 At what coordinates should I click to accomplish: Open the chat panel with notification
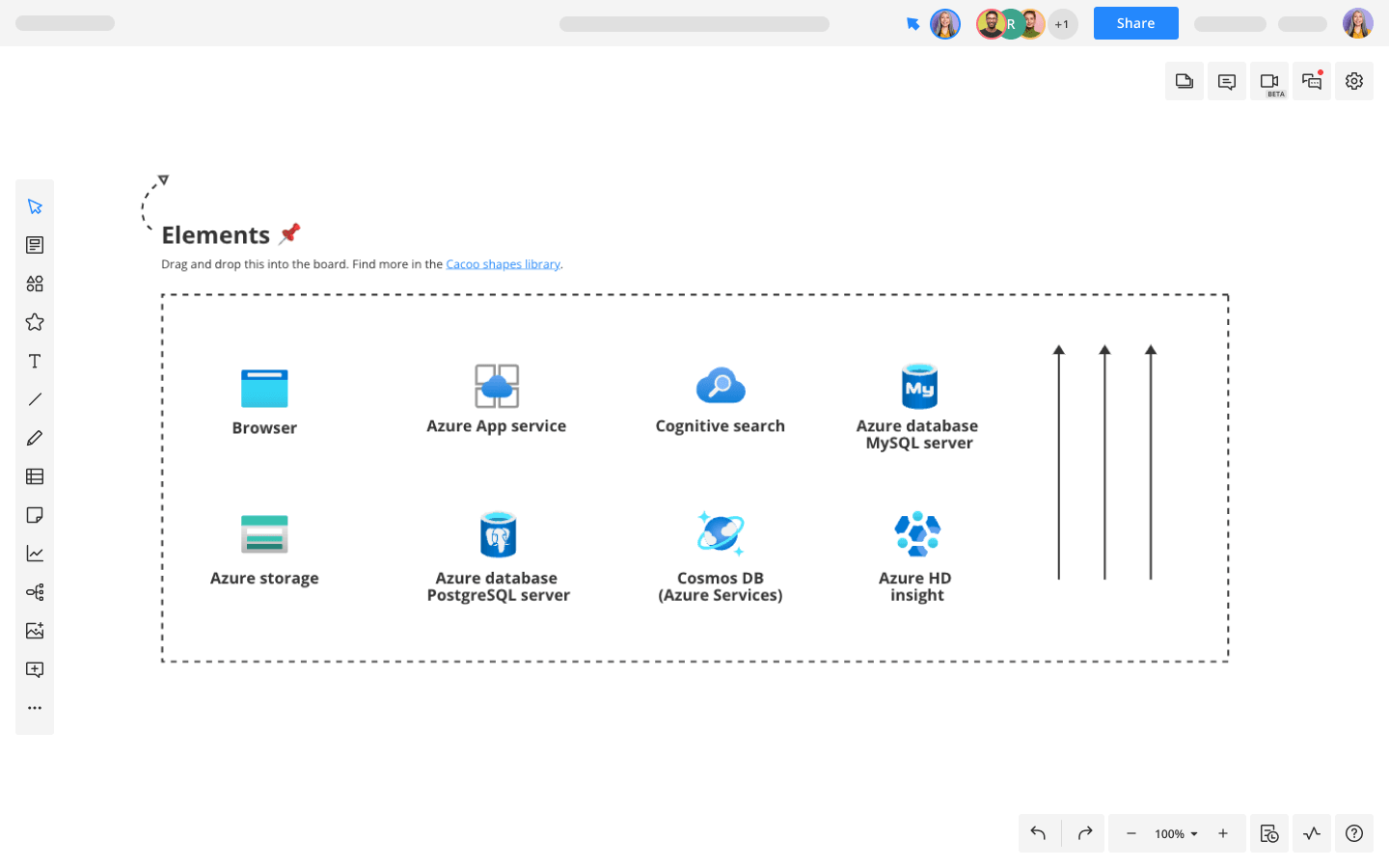point(1312,81)
